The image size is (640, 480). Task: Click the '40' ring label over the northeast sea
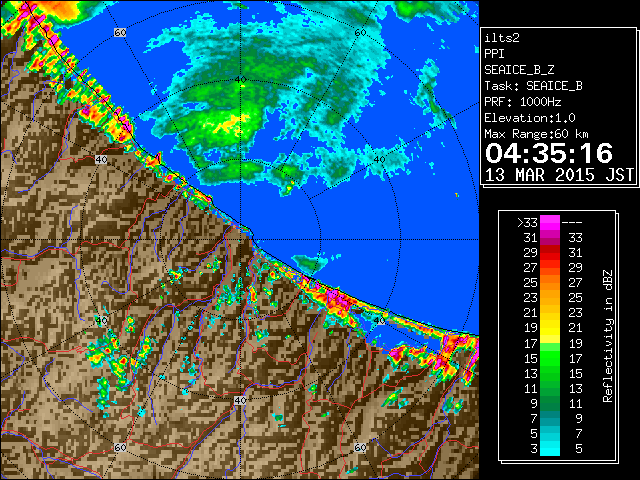[380, 160]
